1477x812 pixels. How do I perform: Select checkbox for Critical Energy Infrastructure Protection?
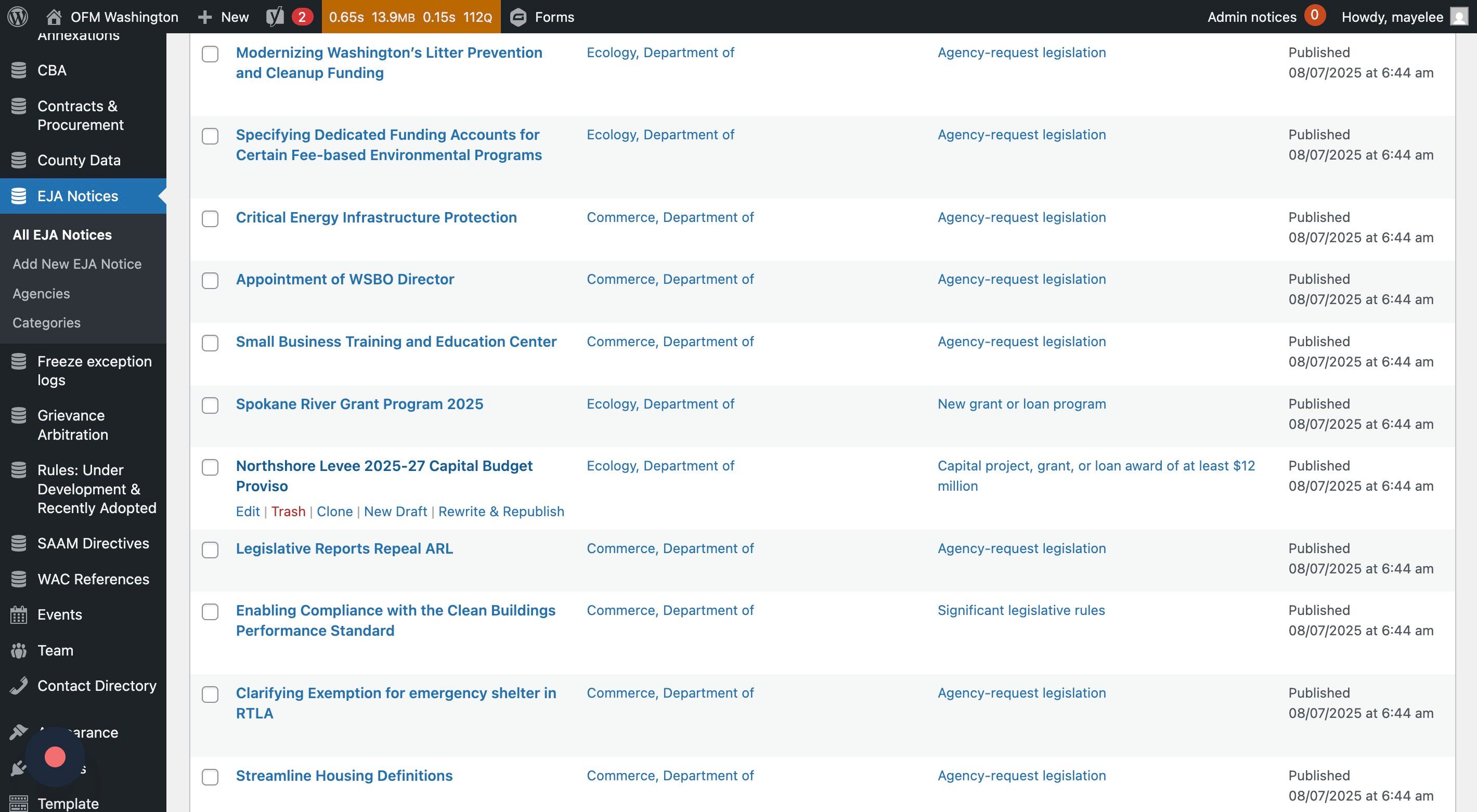click(x=210, y=218)
